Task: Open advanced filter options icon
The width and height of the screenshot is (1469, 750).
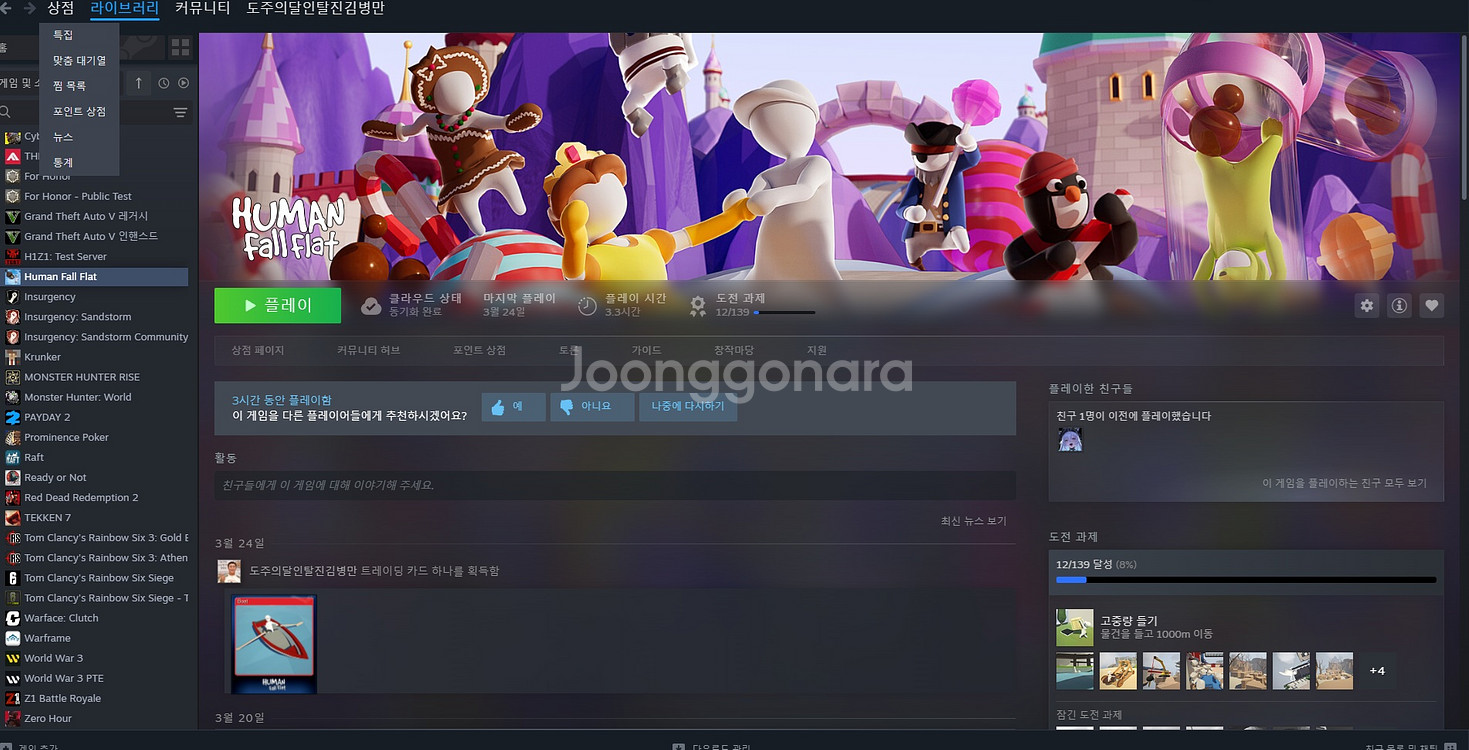Action: (x=180, y=113)
